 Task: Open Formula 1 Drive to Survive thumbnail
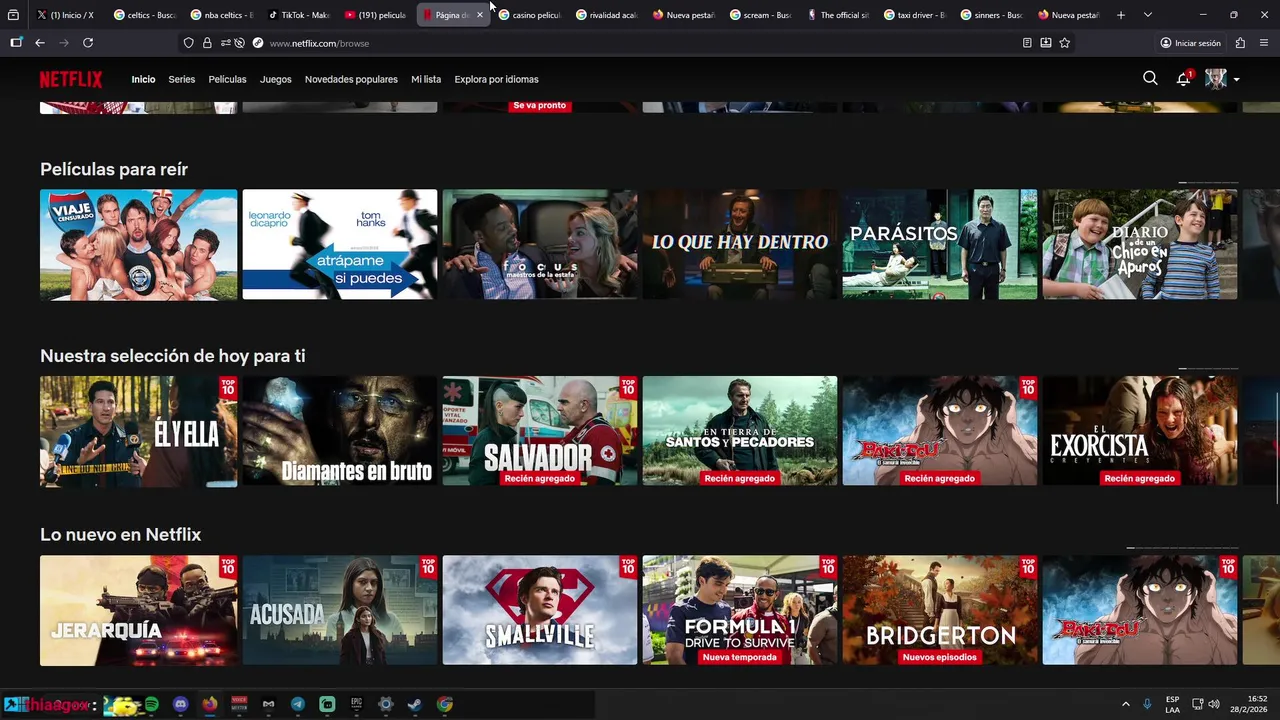pos(740,610)
